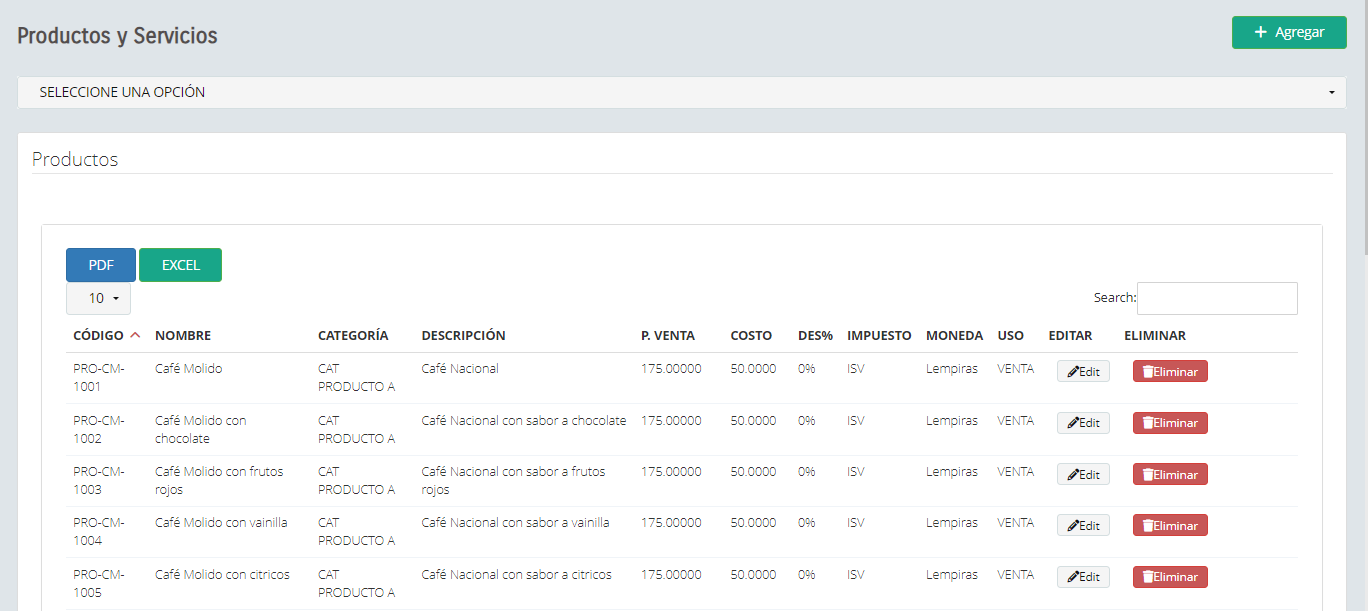Screen dimensions: 1368x611
Task: Delete product PRO-CM-1004 with Eliminar
Action: (x=1170, y=525)
